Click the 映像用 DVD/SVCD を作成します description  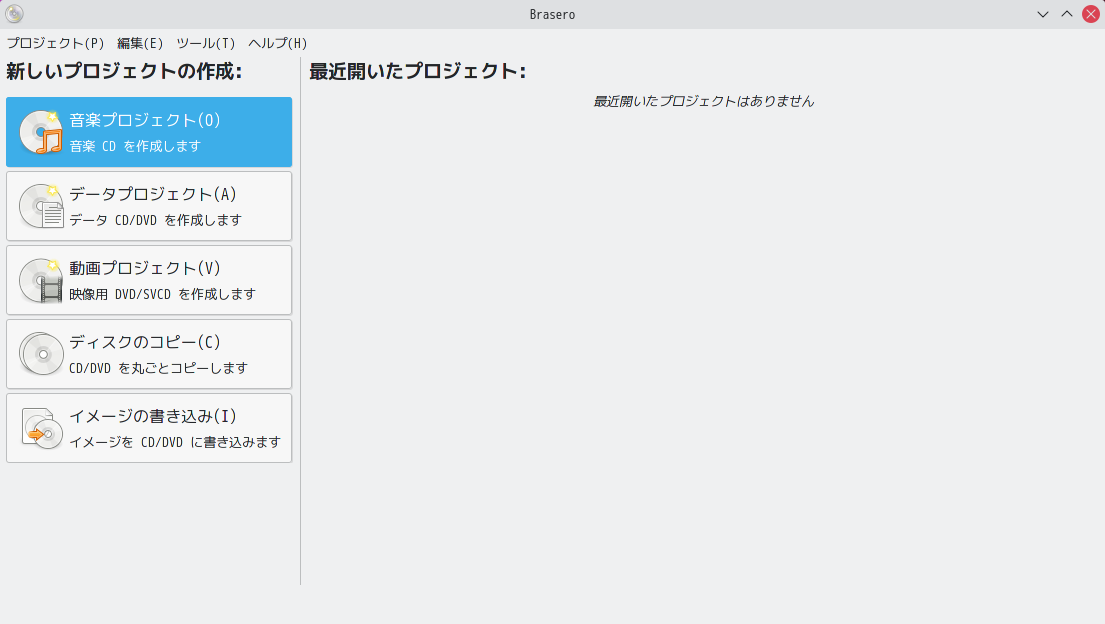coord(163,294)
